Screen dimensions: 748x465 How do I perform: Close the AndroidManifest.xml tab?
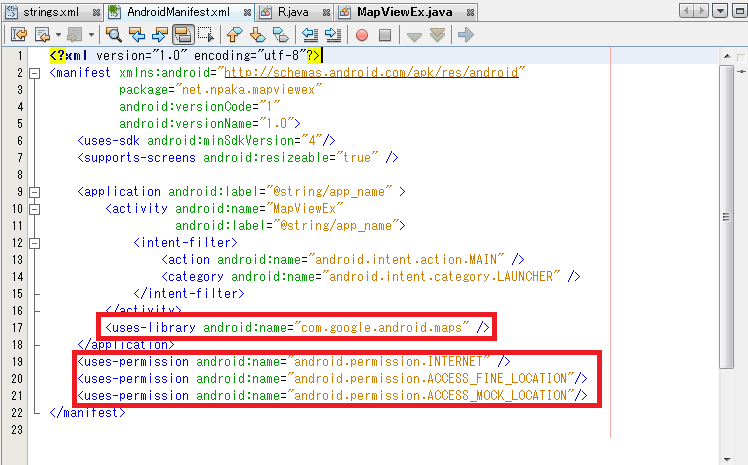247,12
